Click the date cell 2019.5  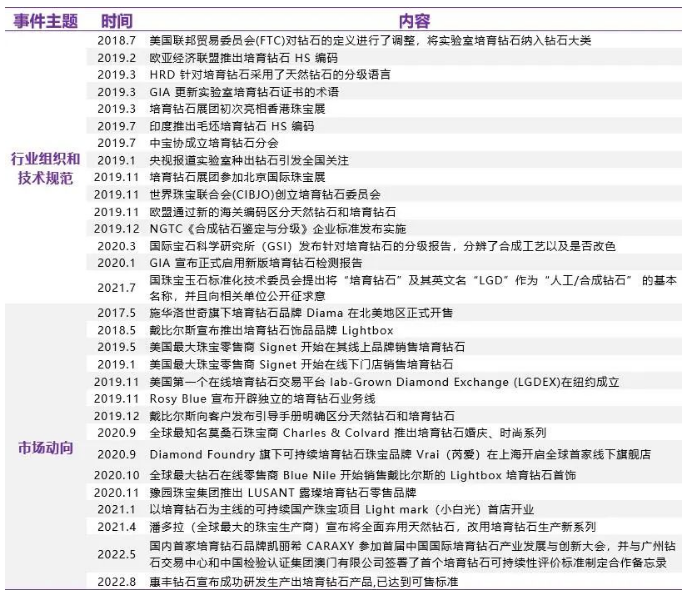117,347
